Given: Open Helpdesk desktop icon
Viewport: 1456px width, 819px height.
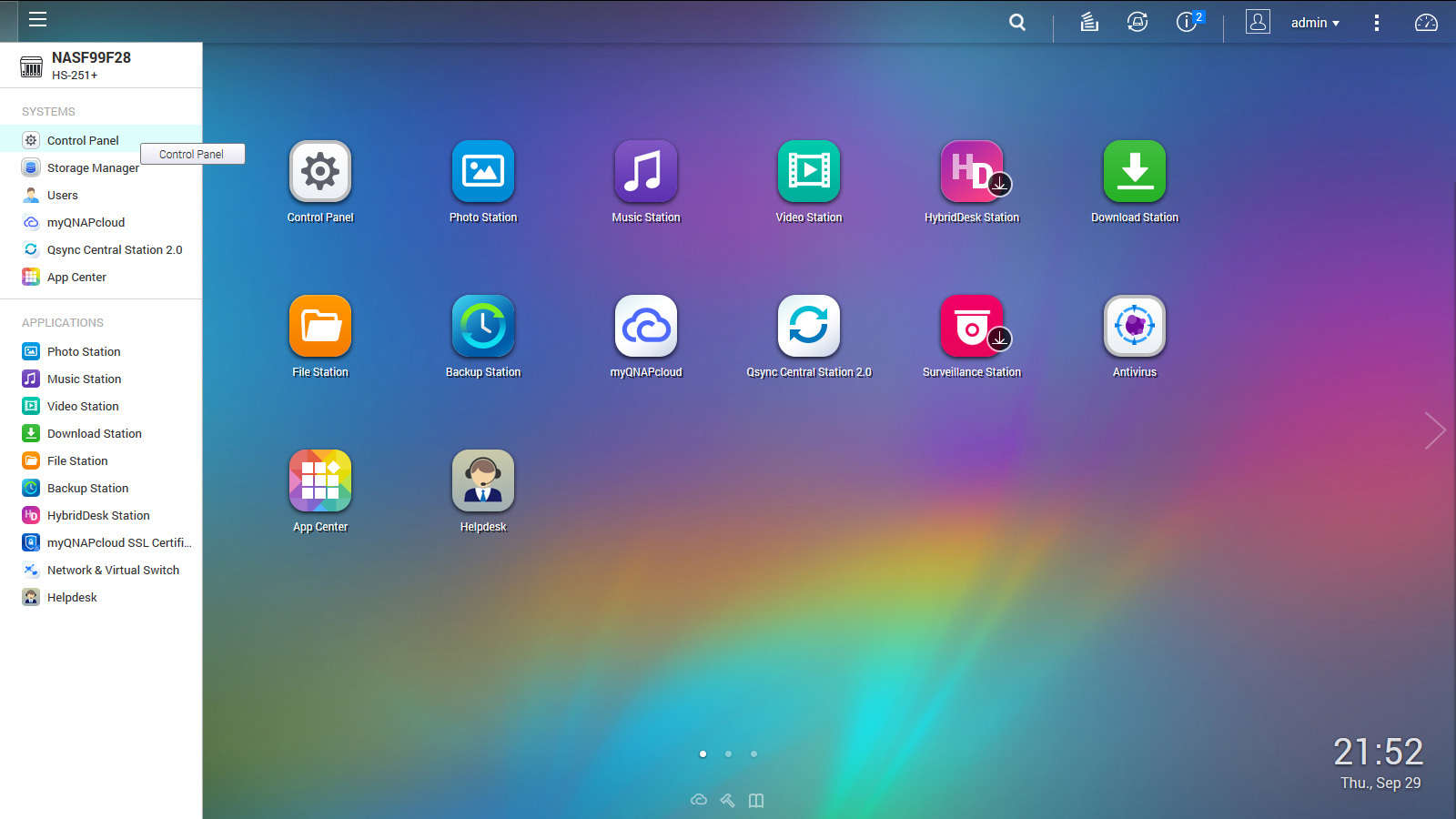Looking at the screenshot, I should (483, 480).
